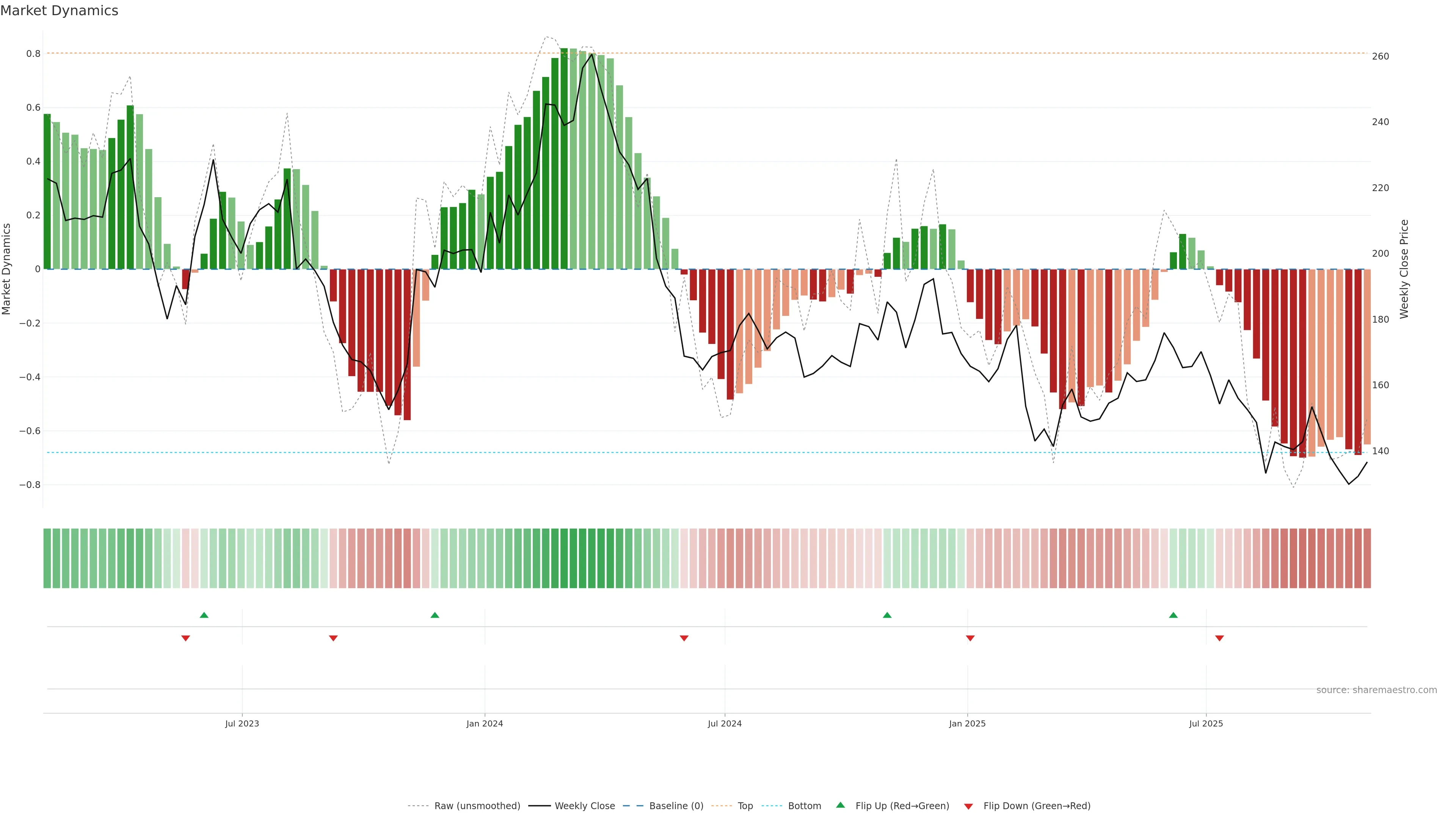
Task: Click the red flip-down triangle just after Jan 2025
Action: coord(971,638)
